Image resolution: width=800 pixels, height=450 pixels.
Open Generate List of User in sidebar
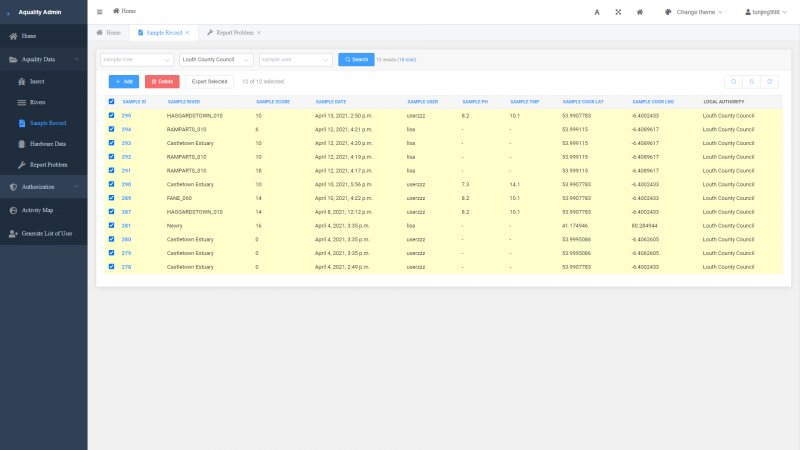(44, 234)
